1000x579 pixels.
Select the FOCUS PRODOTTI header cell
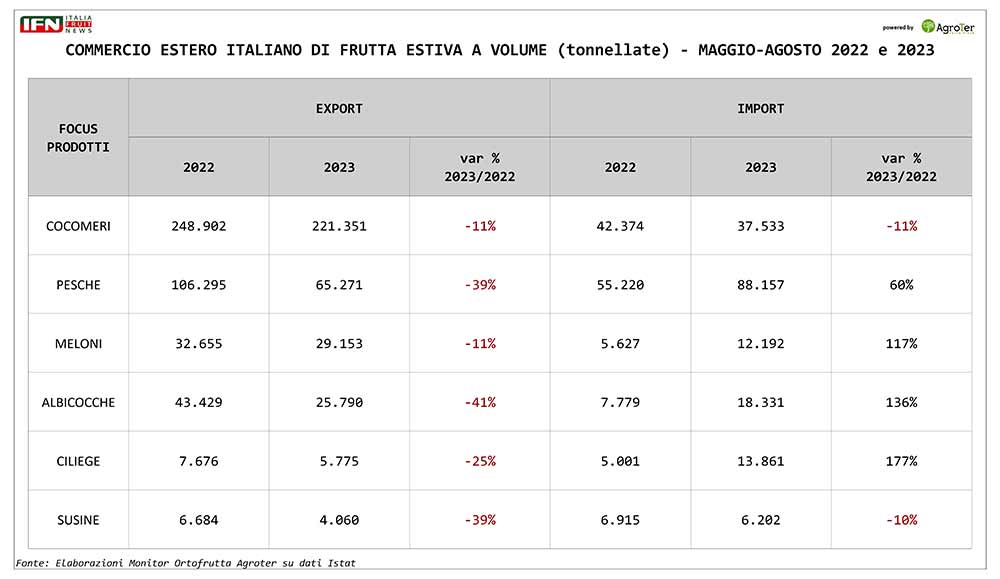point(78,137)
